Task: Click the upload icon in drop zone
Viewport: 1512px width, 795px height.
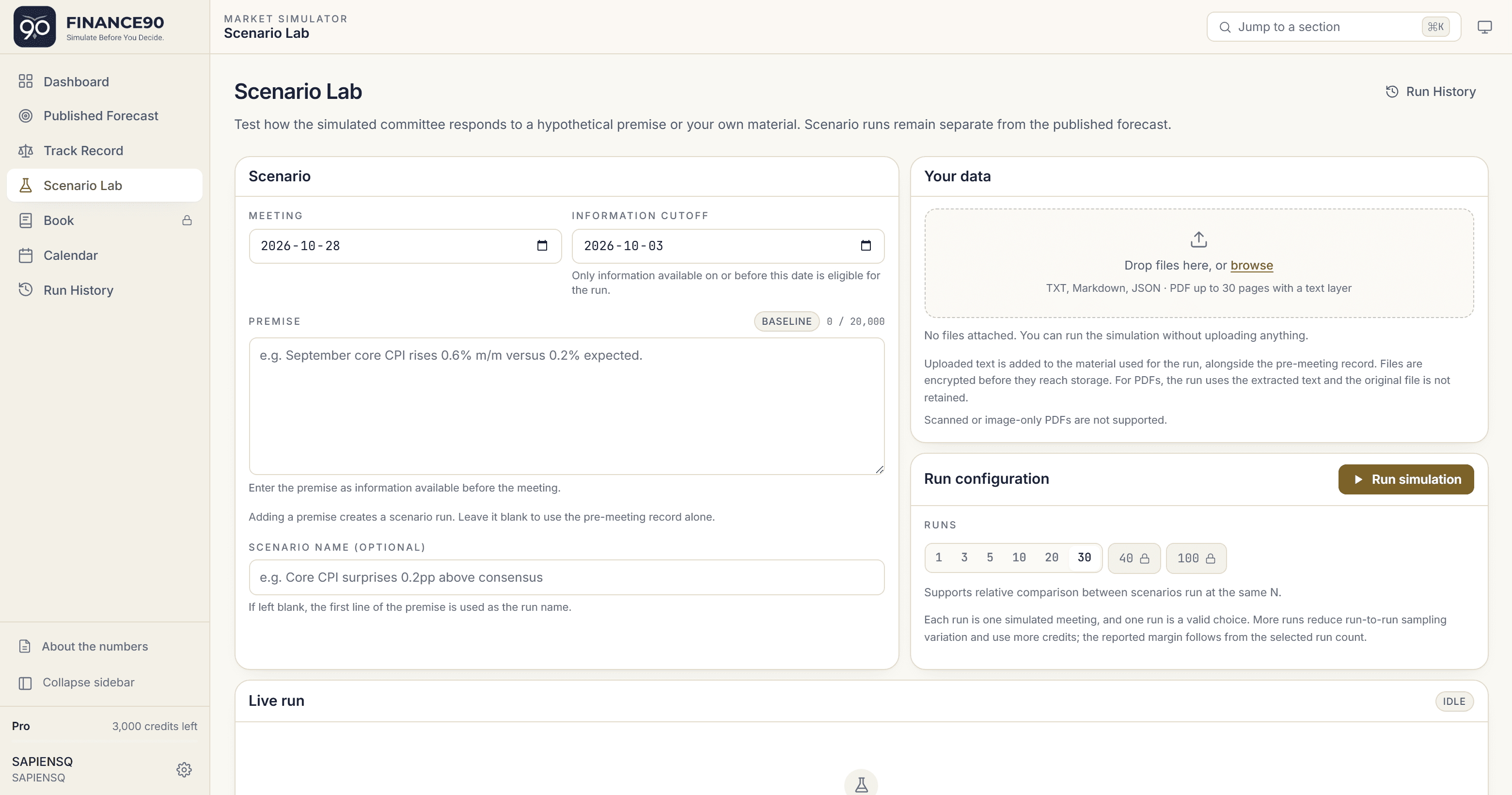Action: (x=1198, y=239)
